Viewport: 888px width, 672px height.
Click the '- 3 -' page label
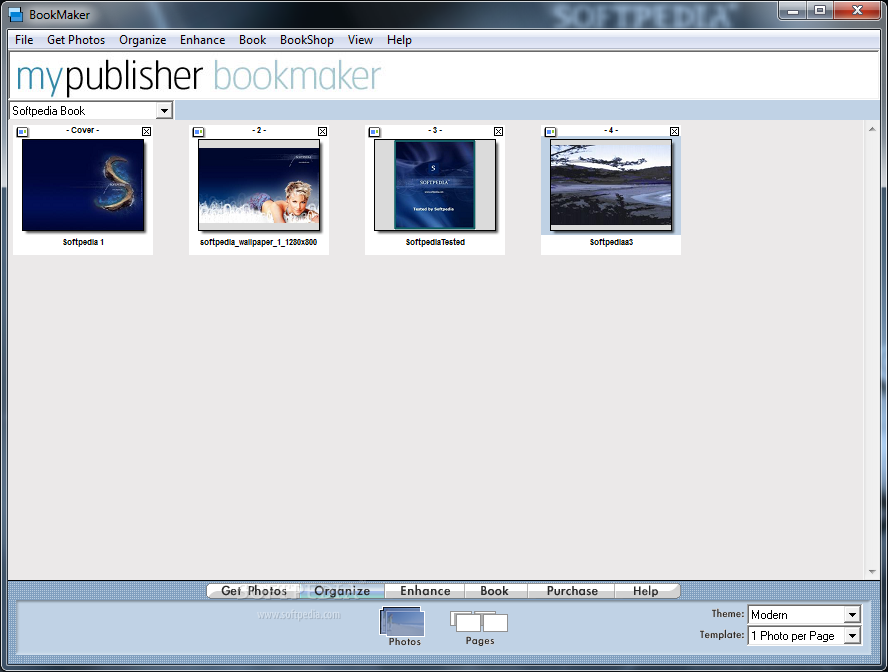435,130
